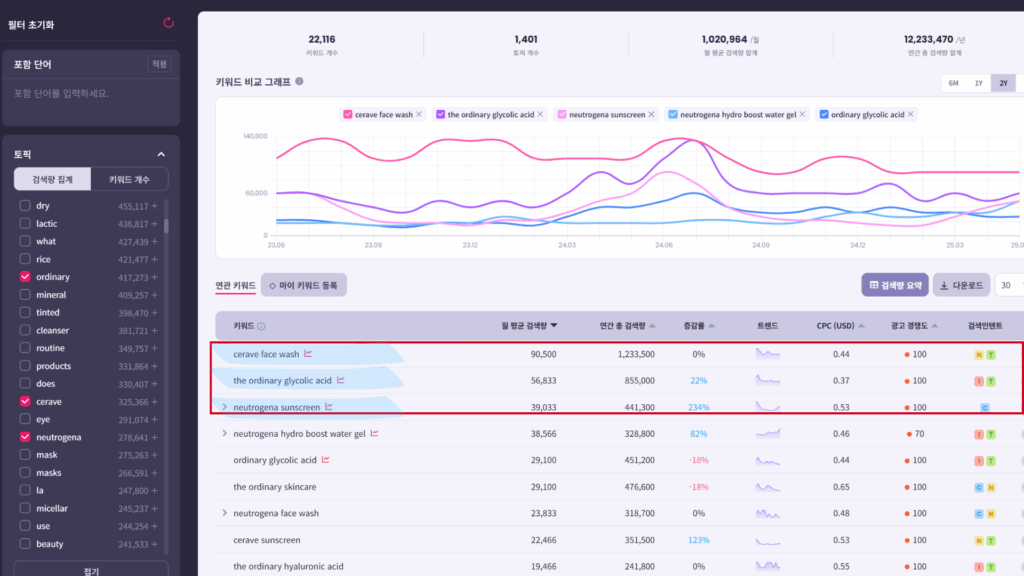This screenshot has width=1024, height=576.
Task: Remove cerave face wash chip with X
Action: (x=420, y=115)
